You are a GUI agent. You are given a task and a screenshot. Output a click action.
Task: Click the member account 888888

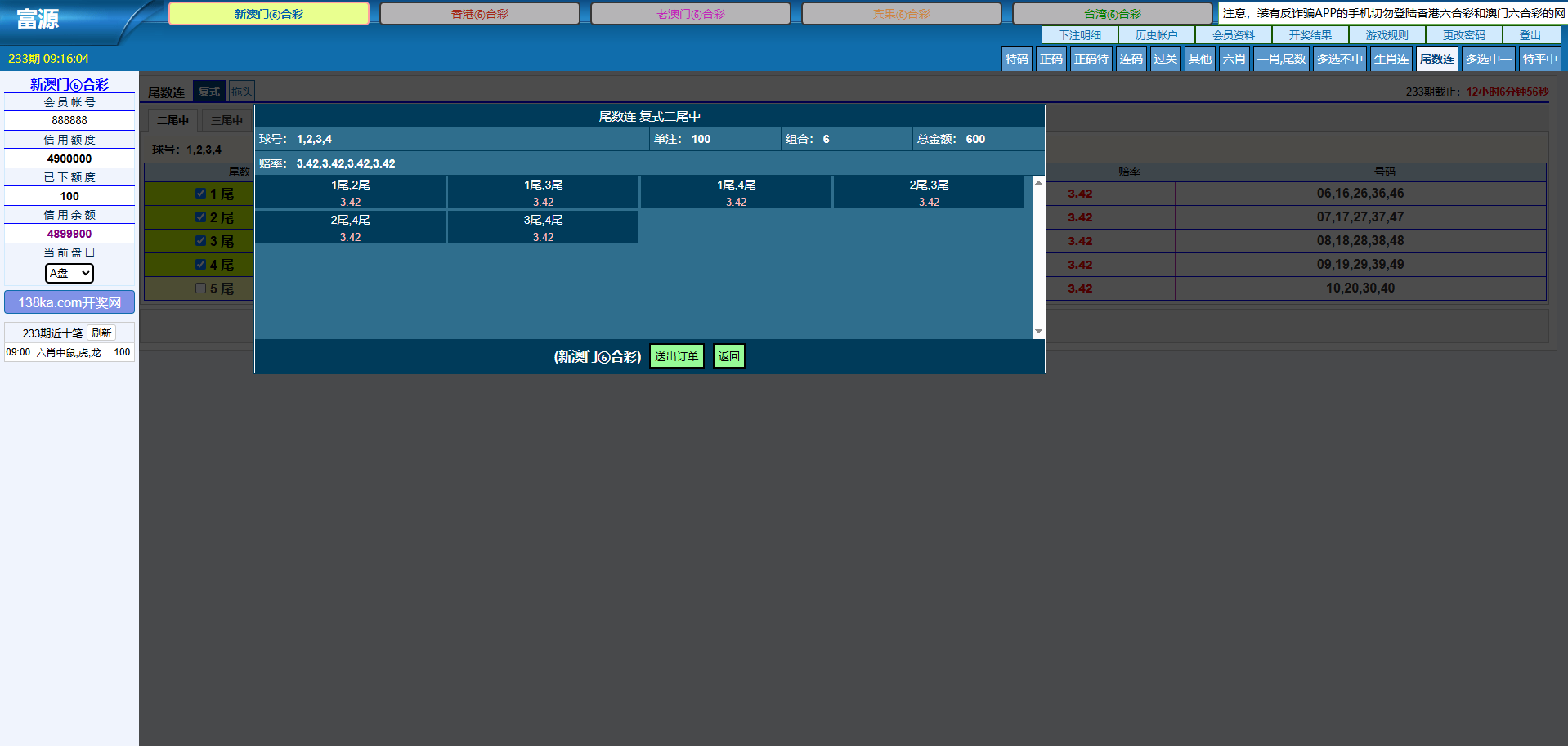pyautogui.click(x=69, y=120)
